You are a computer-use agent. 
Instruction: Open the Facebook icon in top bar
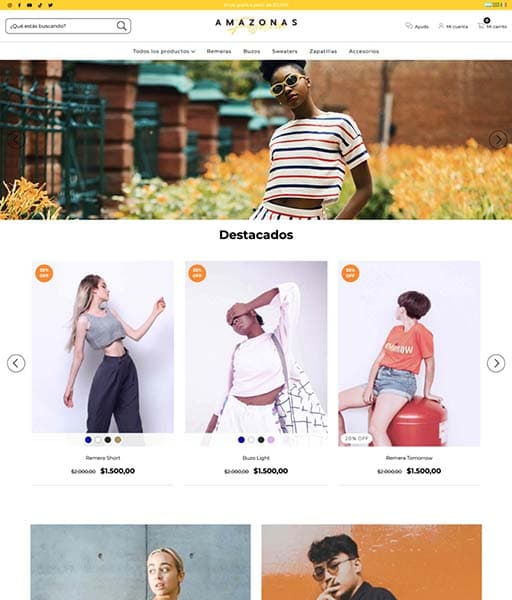[x=20, y=5]
